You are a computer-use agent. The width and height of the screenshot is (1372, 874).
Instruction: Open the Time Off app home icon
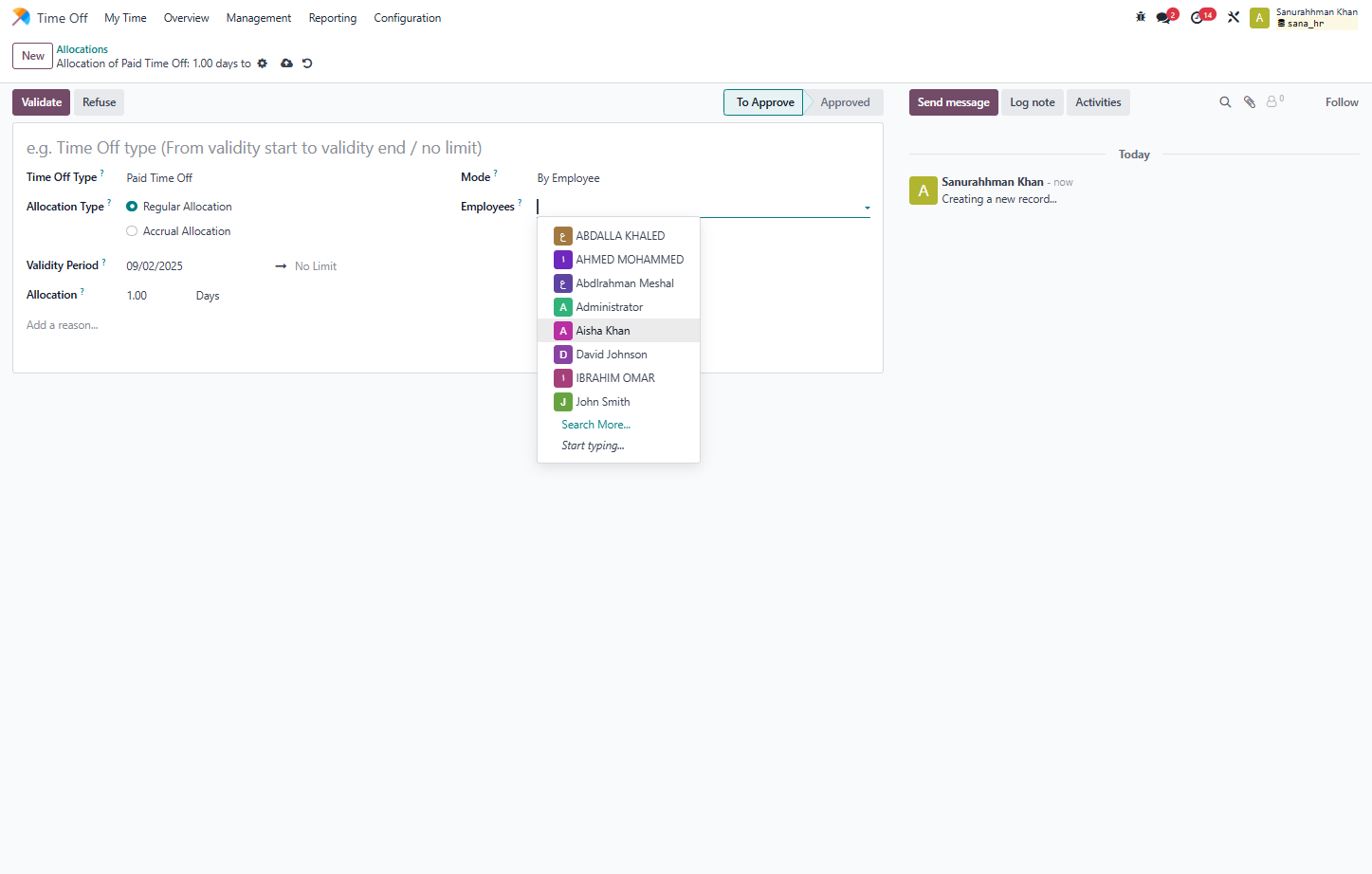(x=21, y=17)
